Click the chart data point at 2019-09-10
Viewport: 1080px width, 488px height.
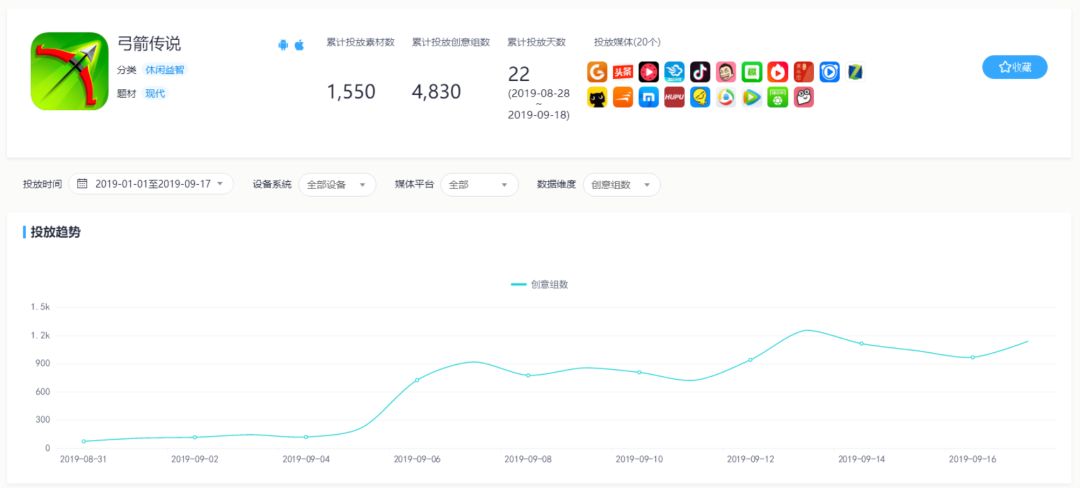click(639, 372)
